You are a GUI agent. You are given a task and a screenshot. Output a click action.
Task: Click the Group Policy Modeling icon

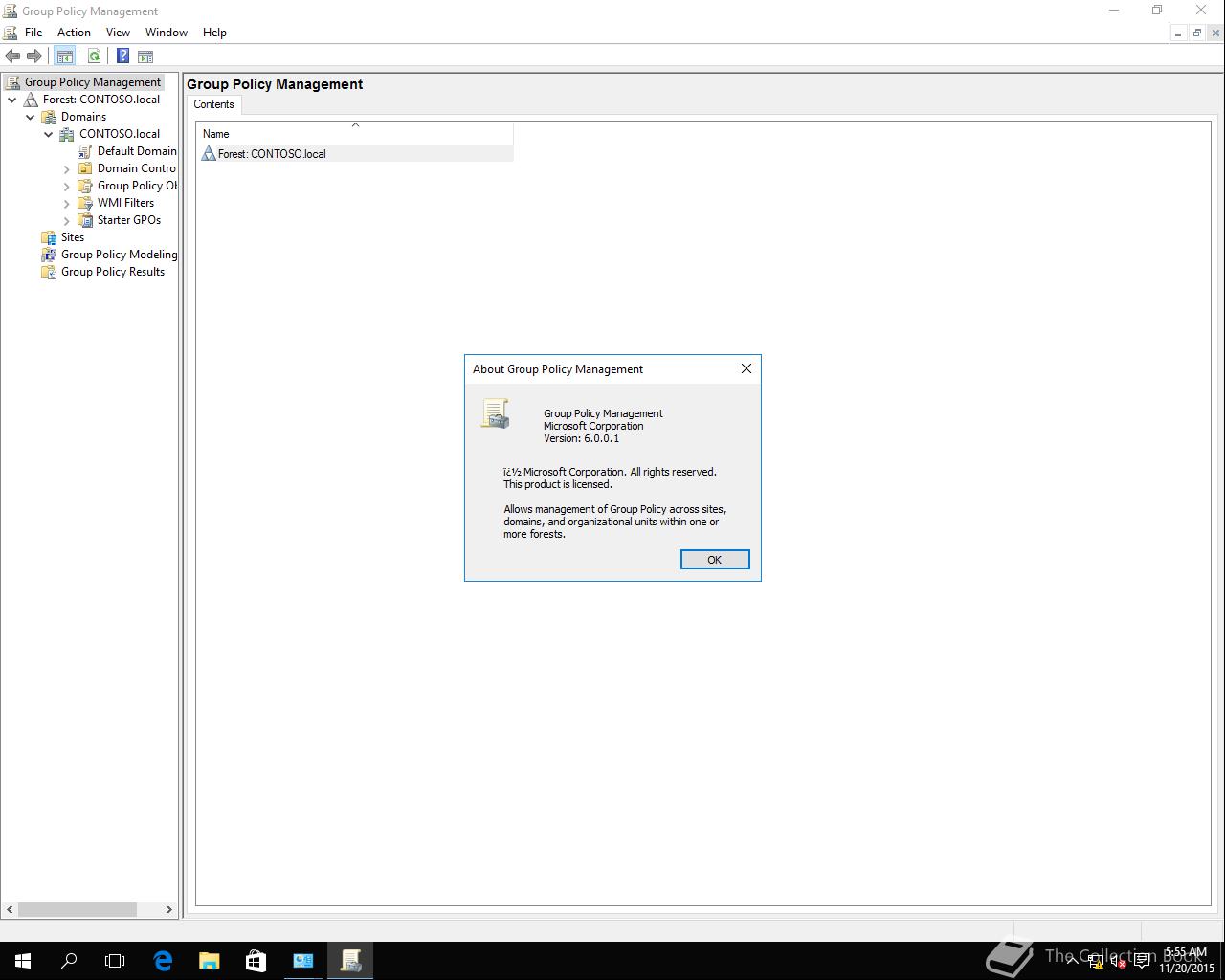click(49, 255)
